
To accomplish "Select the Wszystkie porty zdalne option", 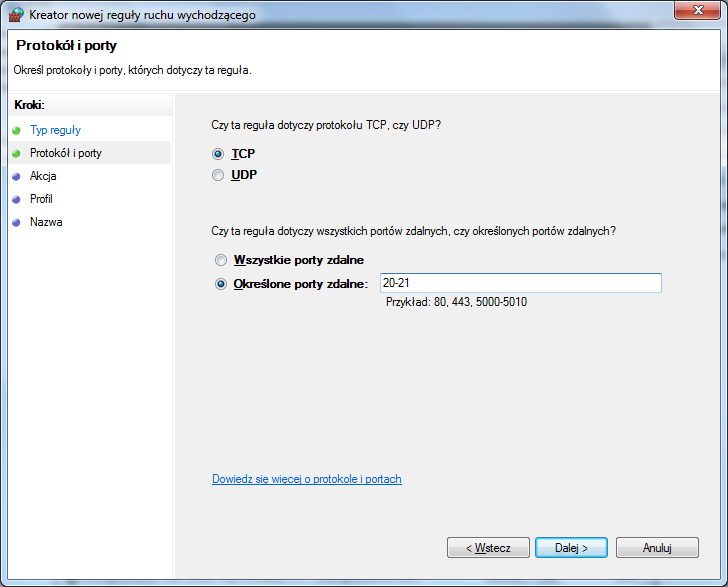I will click(221, 260).
